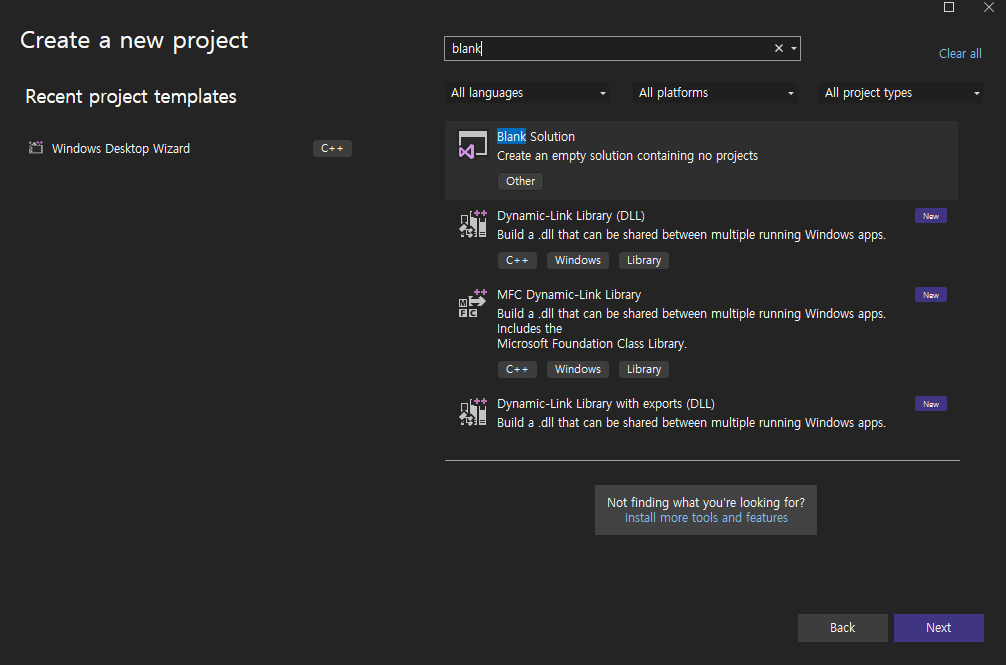Click the MFC Dynamic-Link Library template icon
Image resolution: width=1006 pixels, height=665 pixels.
click(473, 303)
